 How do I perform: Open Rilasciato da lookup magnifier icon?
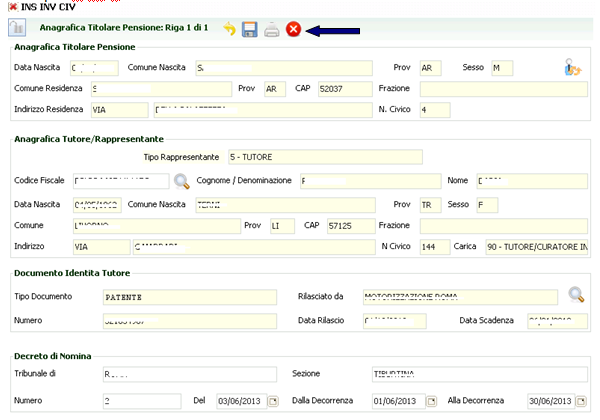[576, 295]
